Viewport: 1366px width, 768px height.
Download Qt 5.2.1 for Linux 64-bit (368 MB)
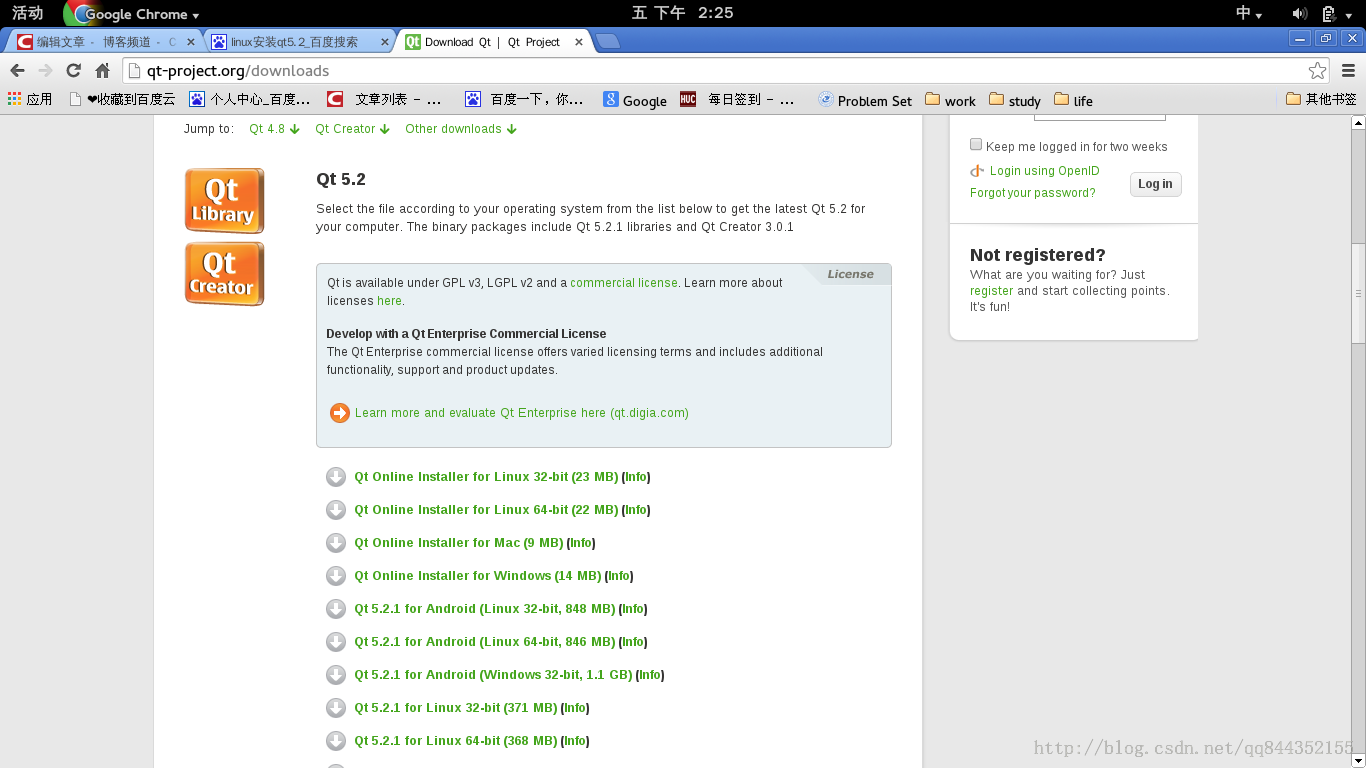(x=456, y=741)
